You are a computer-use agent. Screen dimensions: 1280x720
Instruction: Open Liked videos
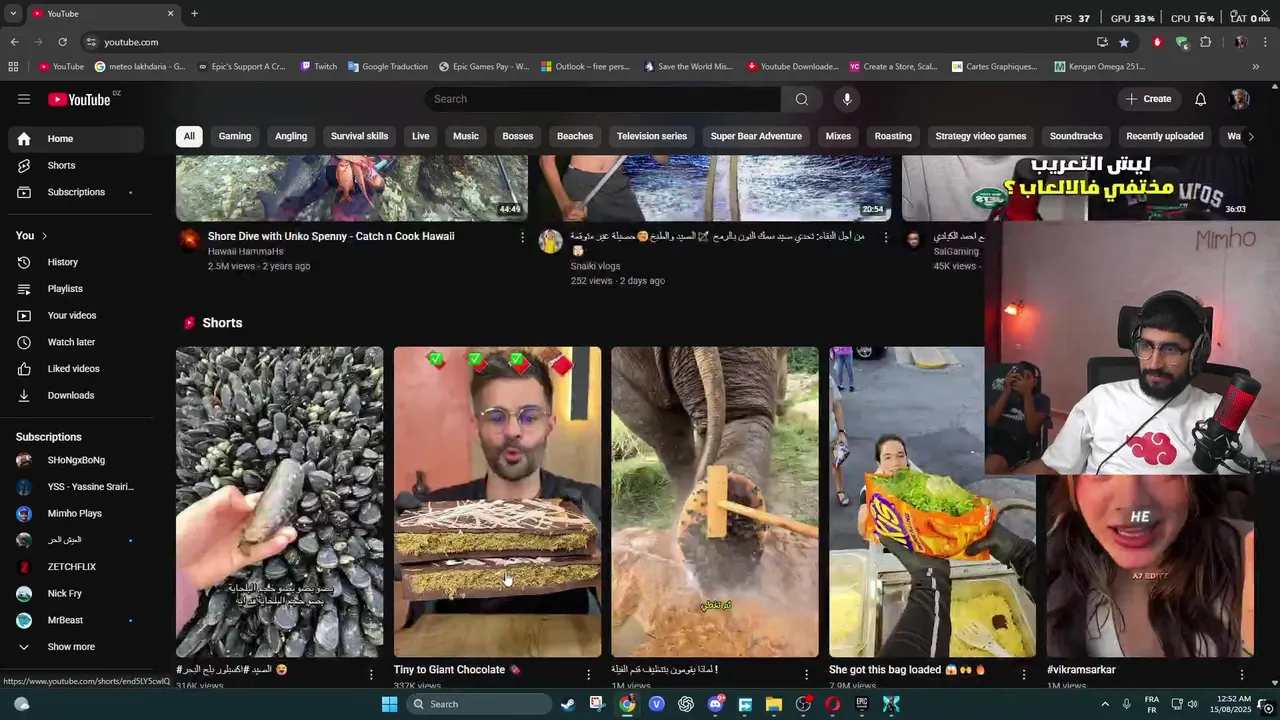76,369
